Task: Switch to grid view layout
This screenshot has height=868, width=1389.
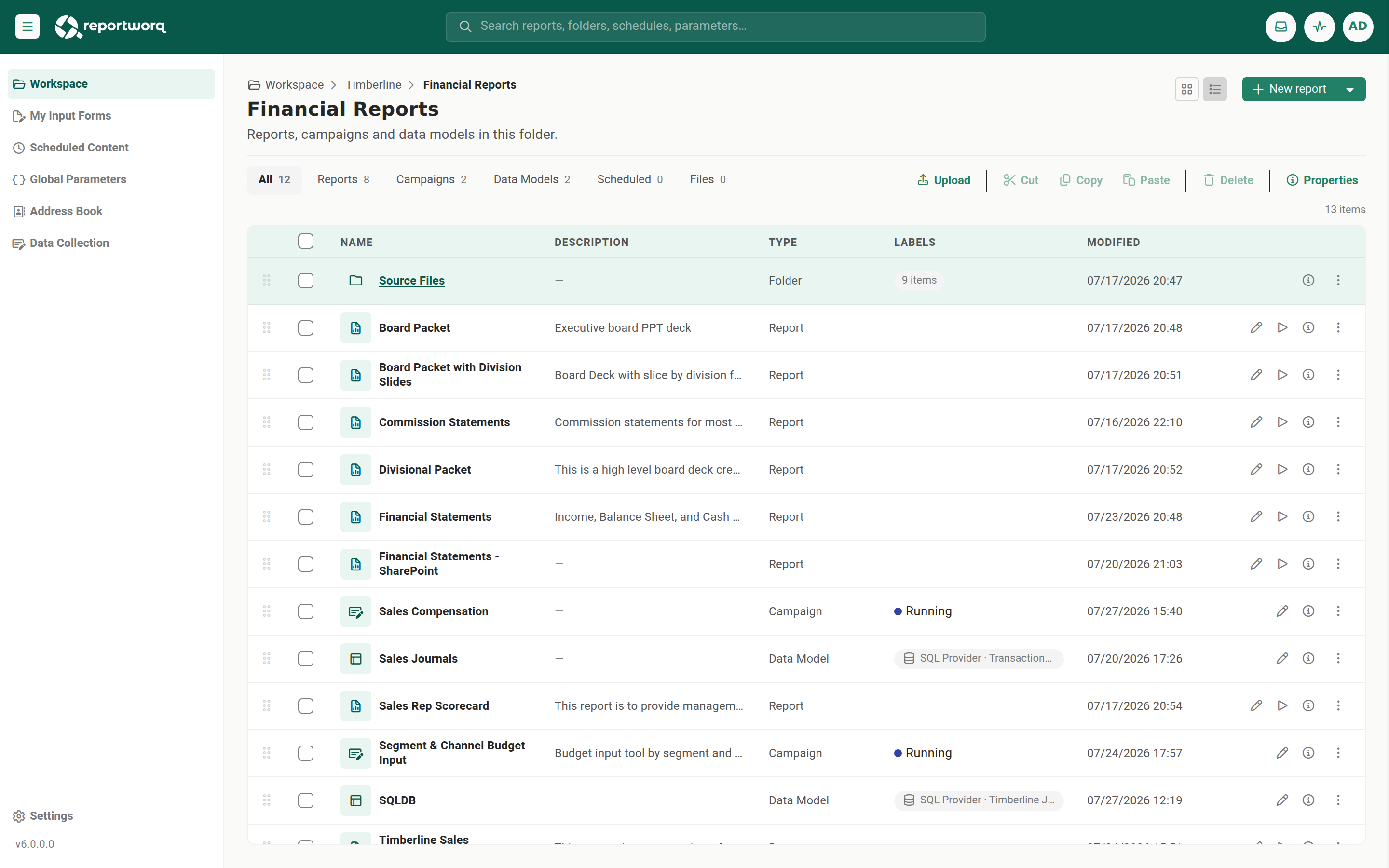Action: click(1186, 89)
